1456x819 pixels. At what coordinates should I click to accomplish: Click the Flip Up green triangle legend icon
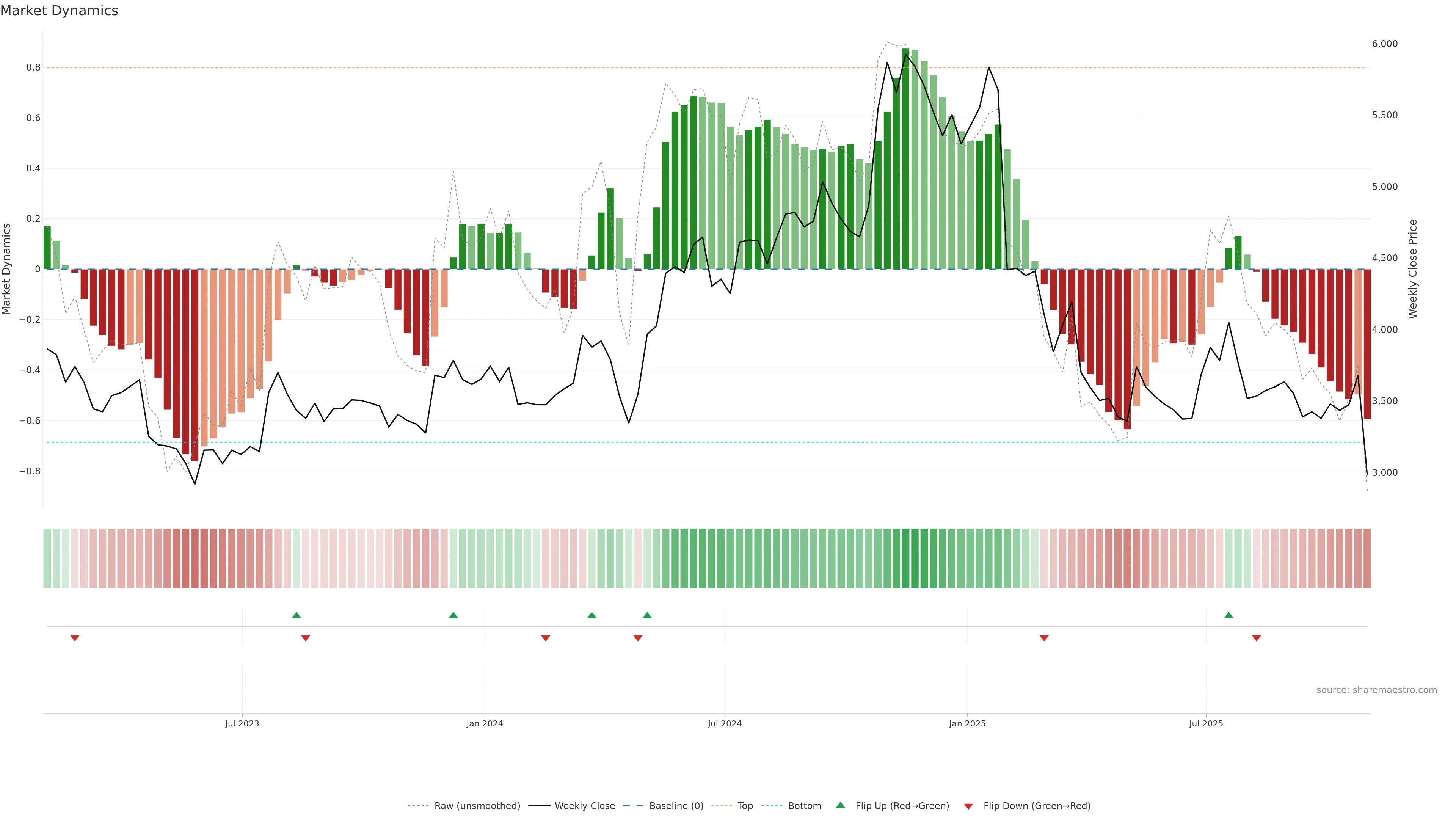[841, 805]
